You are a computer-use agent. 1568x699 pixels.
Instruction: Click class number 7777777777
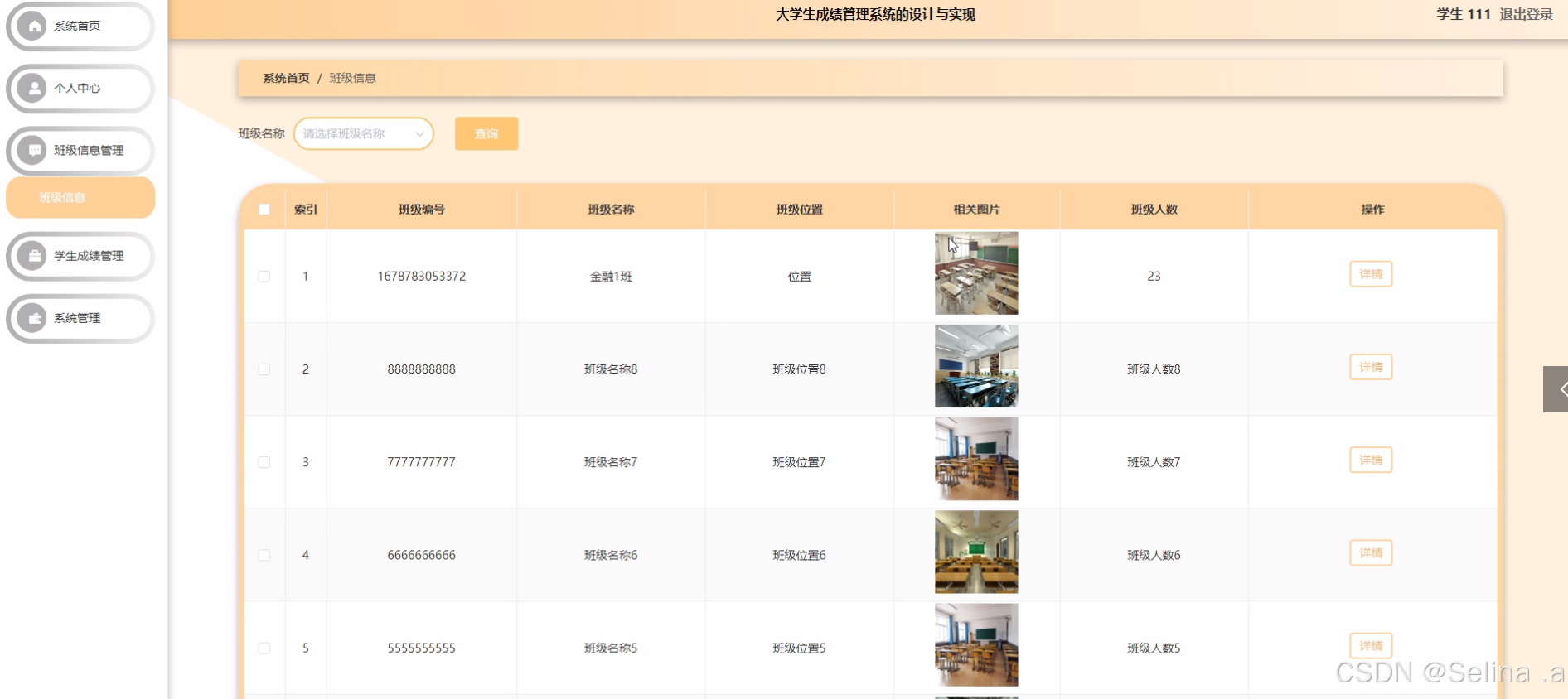(x=422, y=462)
